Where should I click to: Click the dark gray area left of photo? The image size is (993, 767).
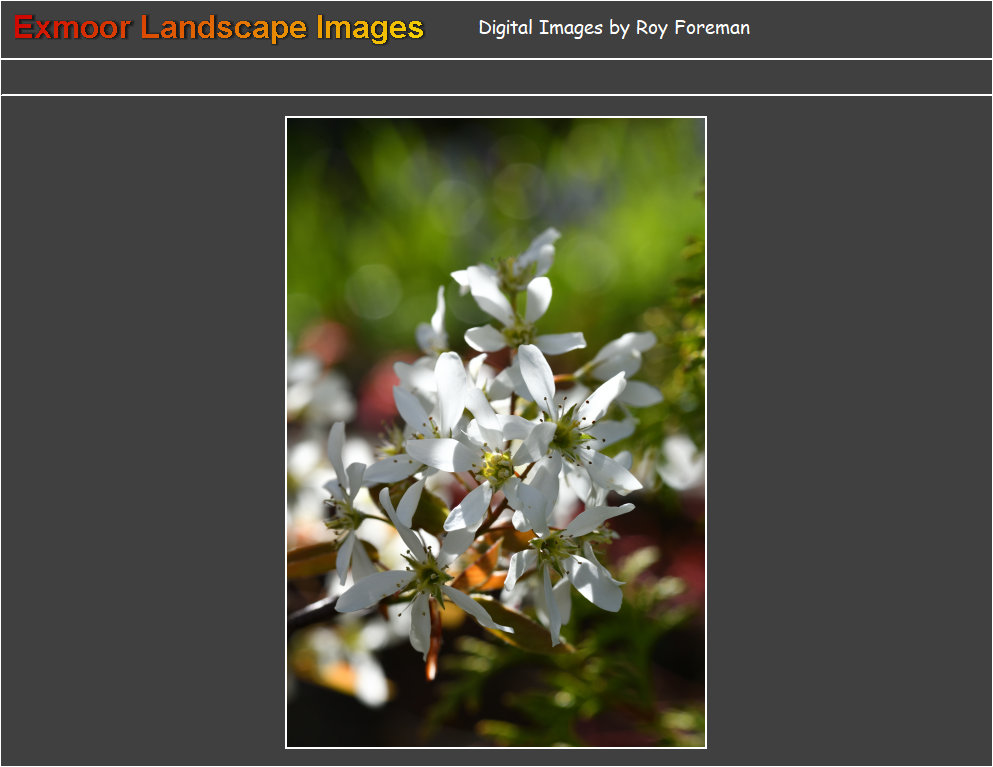click(140, 430)
